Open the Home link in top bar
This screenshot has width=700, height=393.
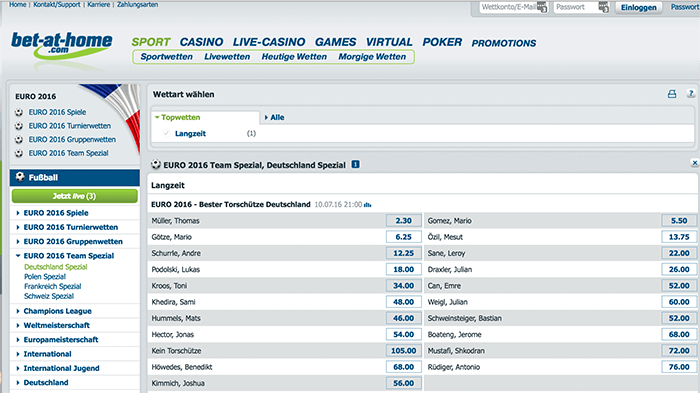pyautogui.click(x=17, y=4)
